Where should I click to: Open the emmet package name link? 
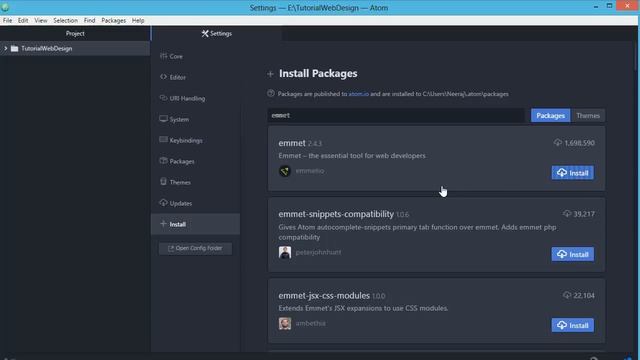[x=292, y=143]
